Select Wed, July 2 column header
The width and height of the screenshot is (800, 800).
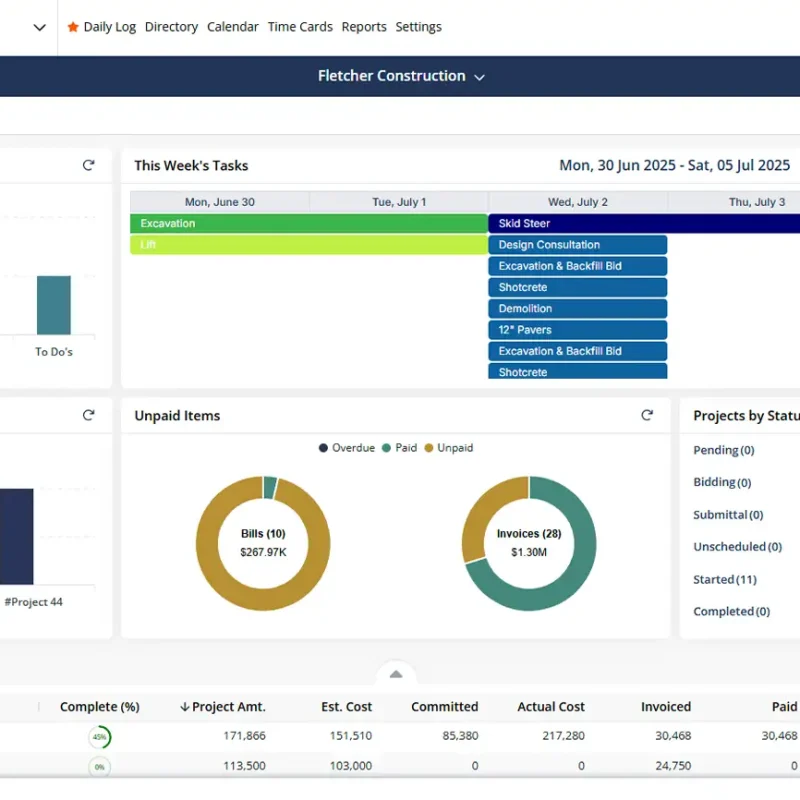click(x=578, y=202)
